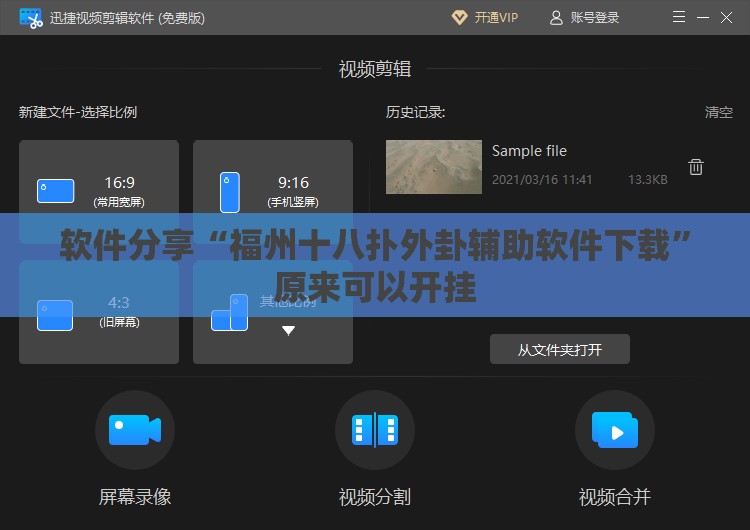Select the 4:3 old screen ratio card

click(99, 312)
